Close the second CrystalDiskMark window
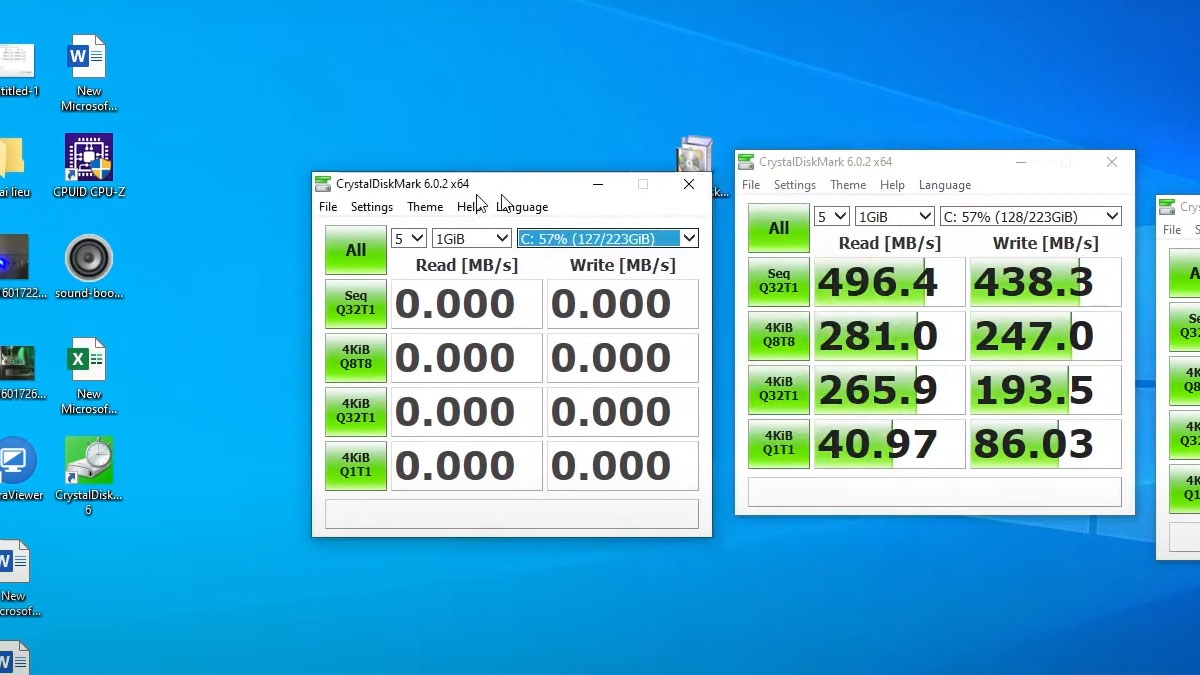This screenshot has height=675, width=1200. 1112,162
